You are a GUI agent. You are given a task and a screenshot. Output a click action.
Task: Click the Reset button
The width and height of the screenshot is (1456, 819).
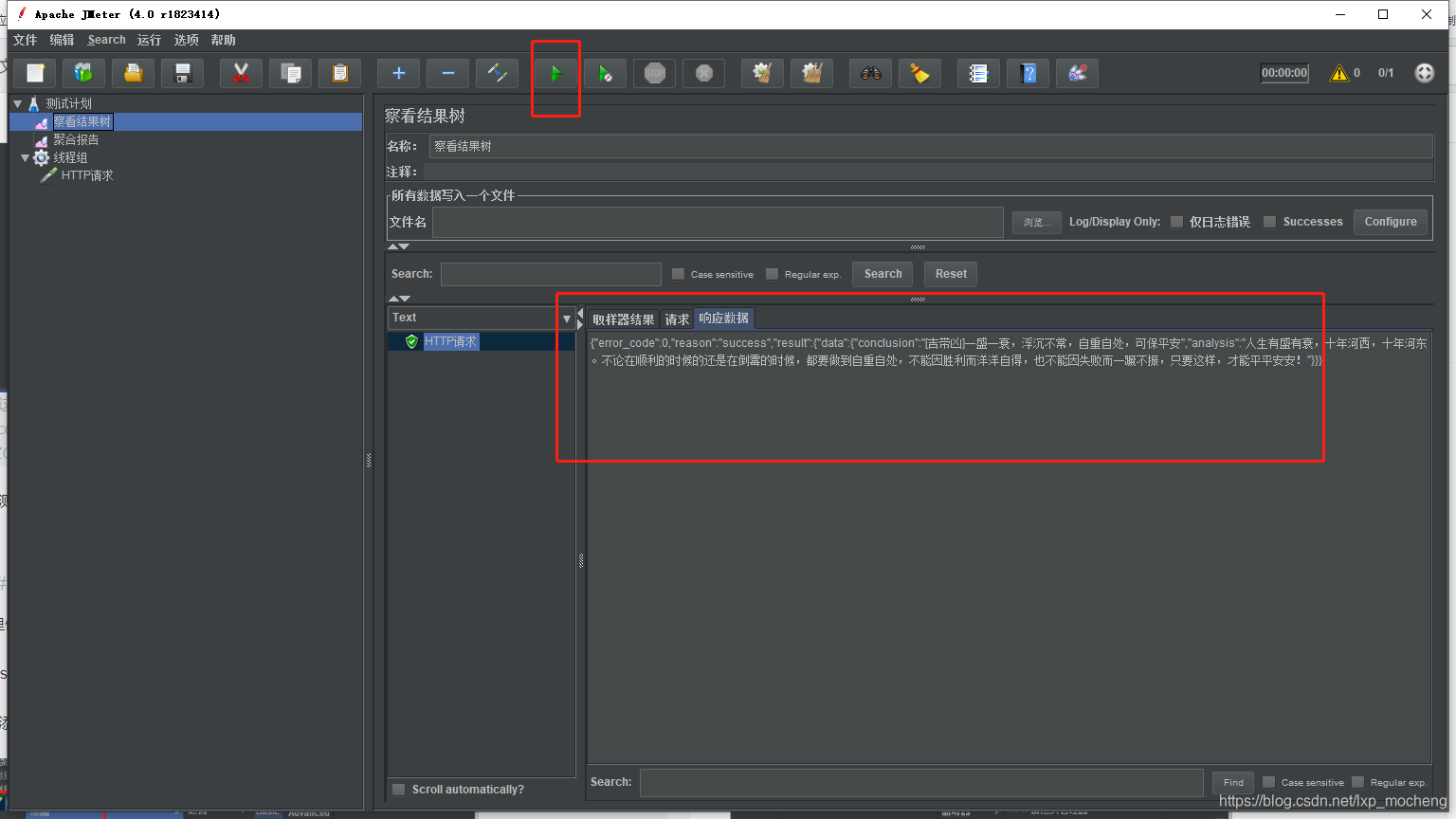coord(951,274)
